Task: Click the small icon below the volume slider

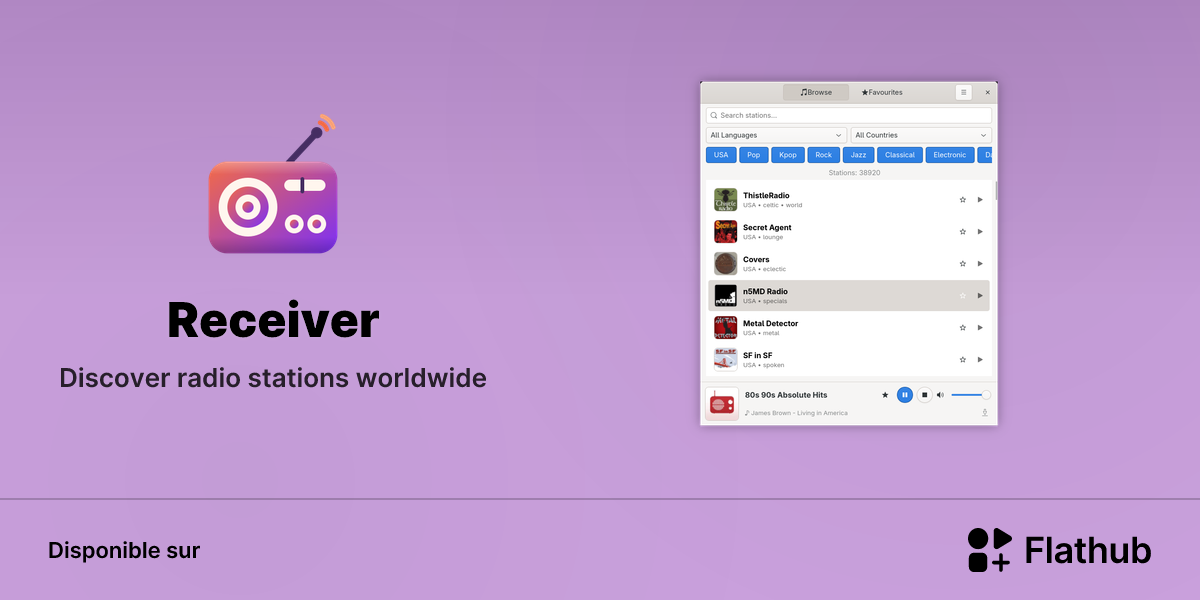Action: click(985, 412)
